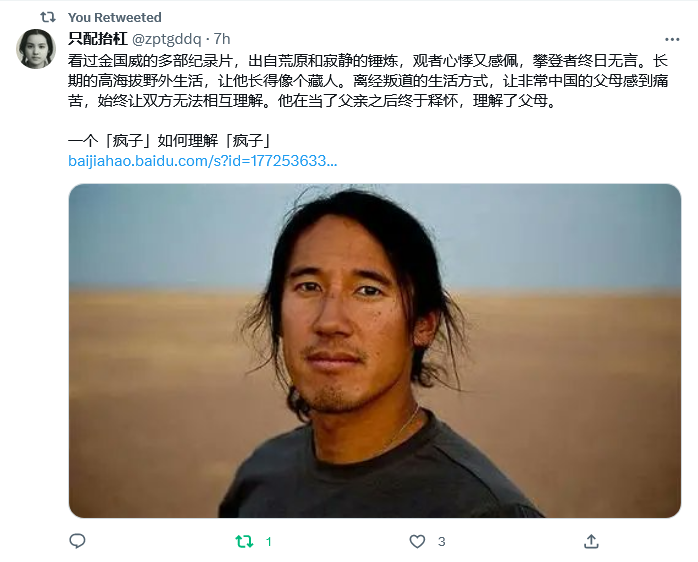Click the retweet count number 1
Screen dimensions: 698x562
click(268, 542)
